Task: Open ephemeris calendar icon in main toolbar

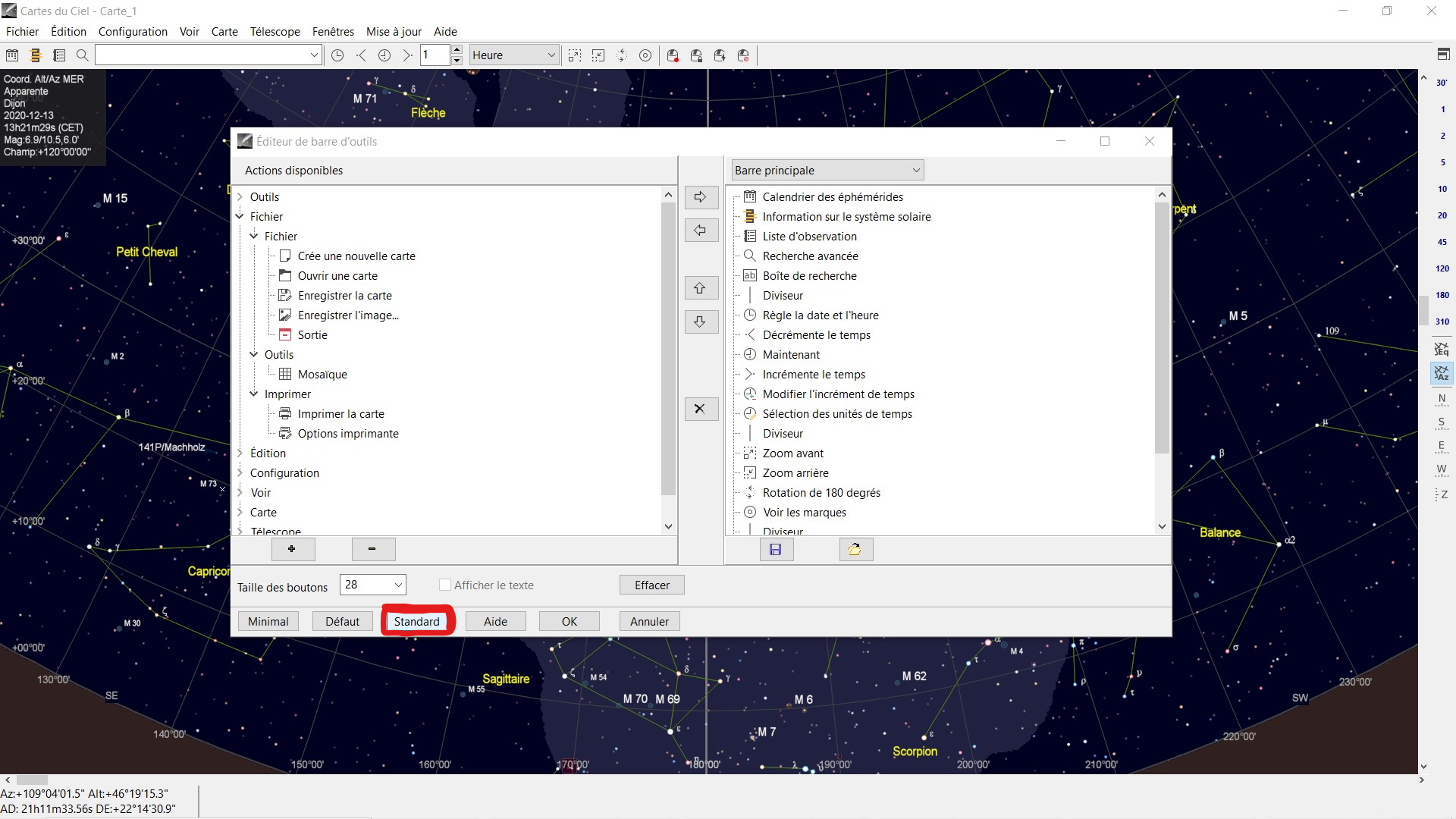Action: coord(12,55)
